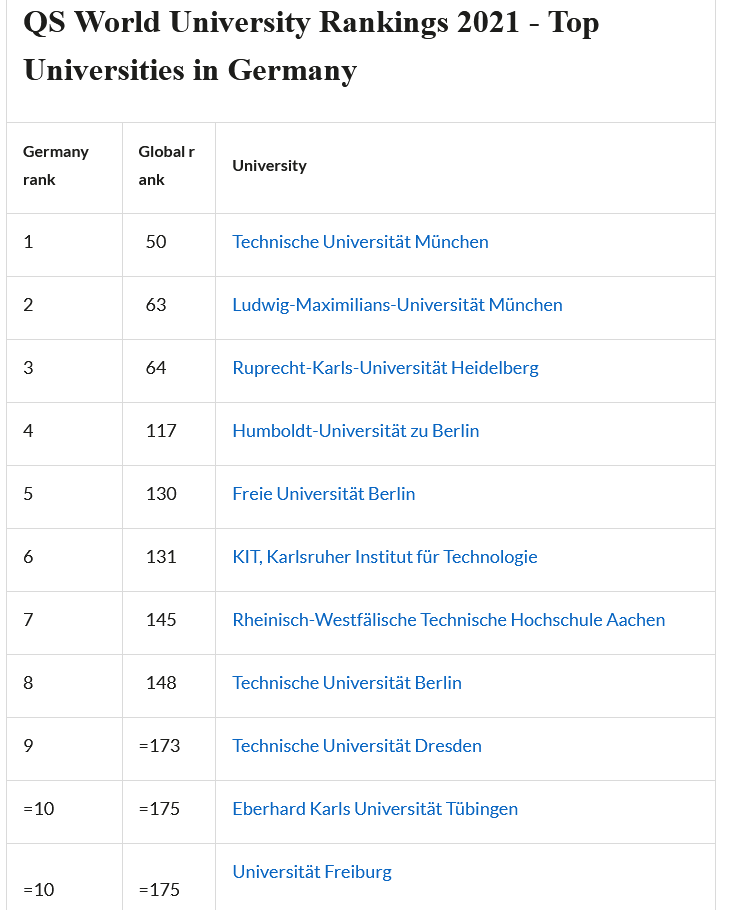
Task: Click the QS World University Rankings heading
Action: point(311,46)
